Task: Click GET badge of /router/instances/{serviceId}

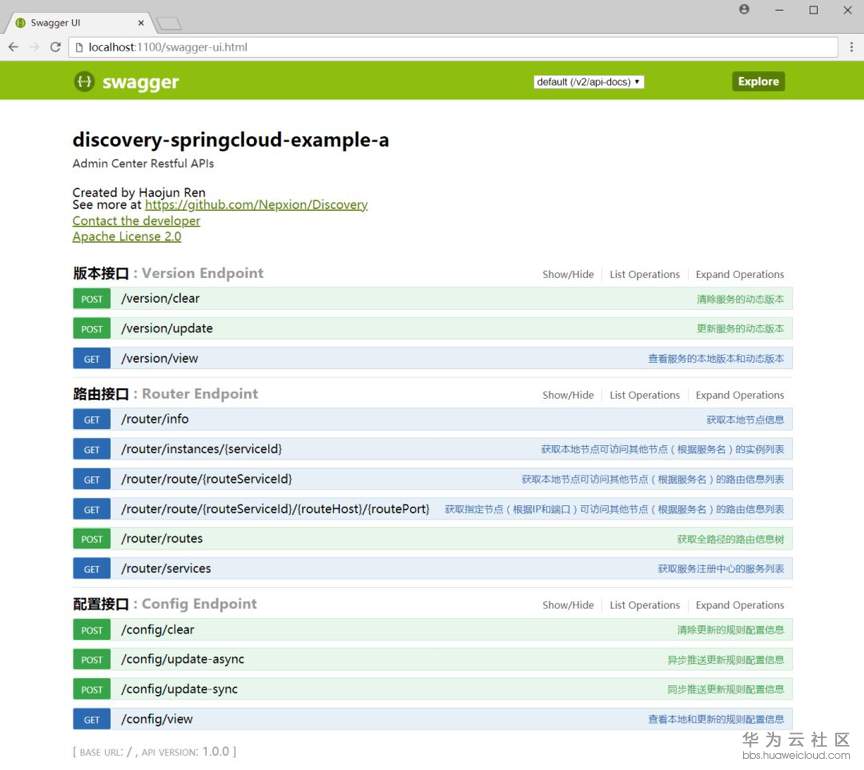Action: pyautogui.click(x=91, y=449)
